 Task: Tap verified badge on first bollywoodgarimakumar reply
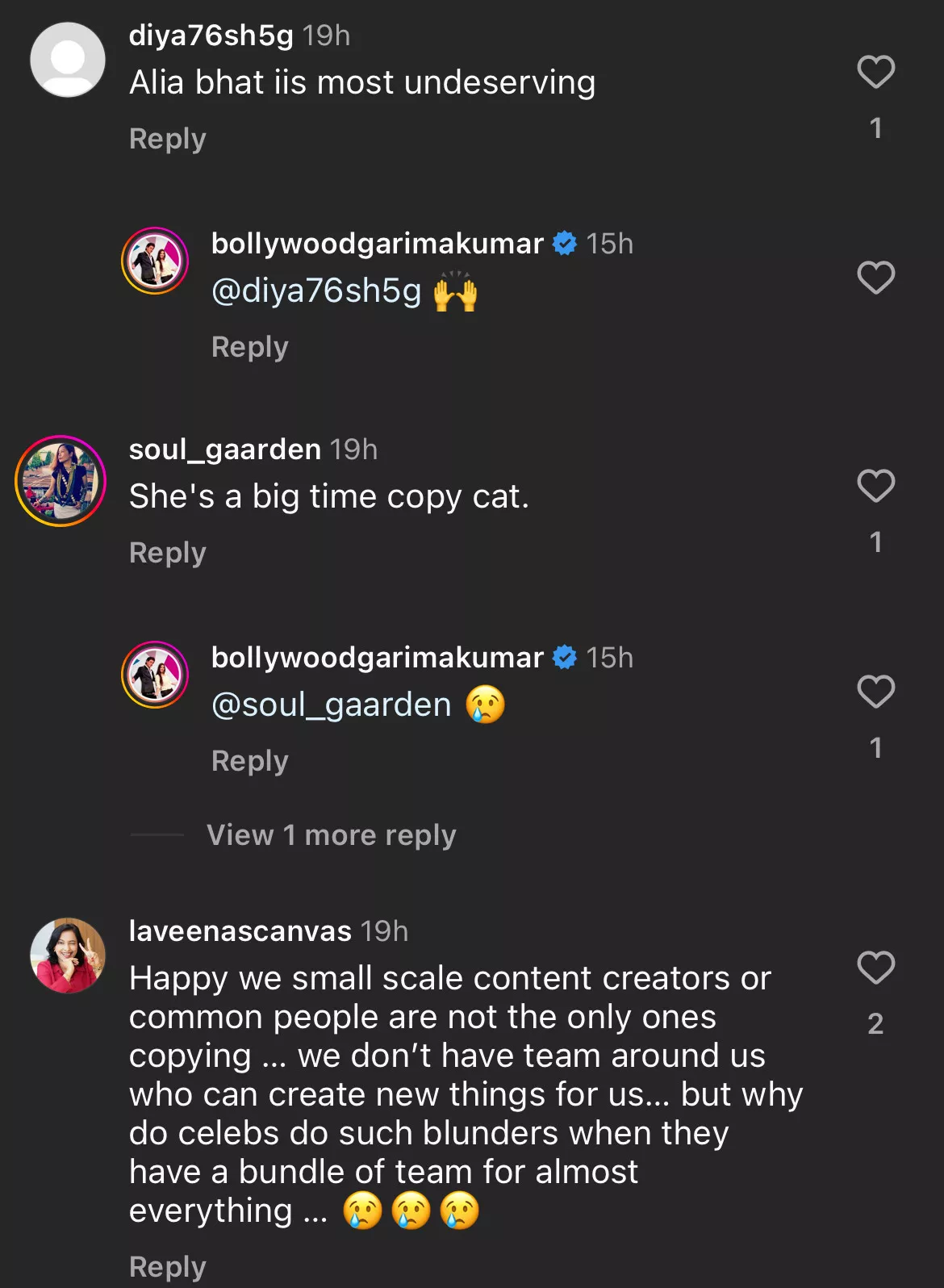(565, 243)
